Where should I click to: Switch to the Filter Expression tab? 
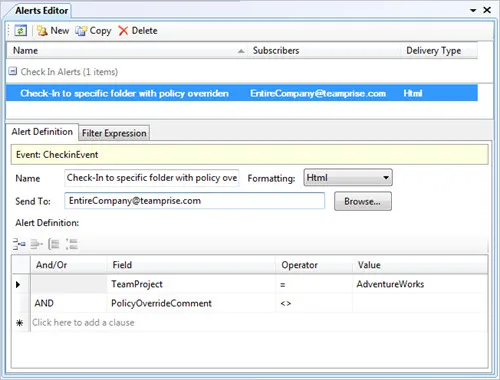point(114,133)
